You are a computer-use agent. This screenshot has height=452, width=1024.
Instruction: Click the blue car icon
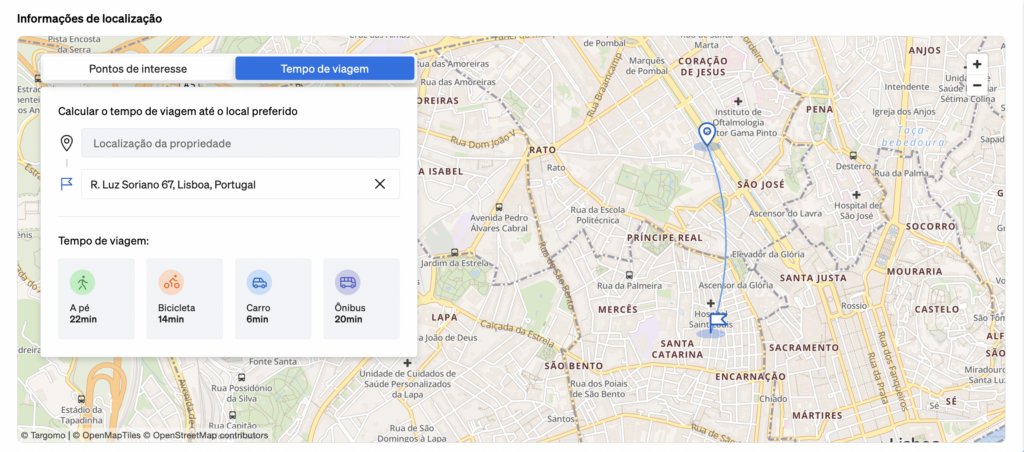(259, 282)
